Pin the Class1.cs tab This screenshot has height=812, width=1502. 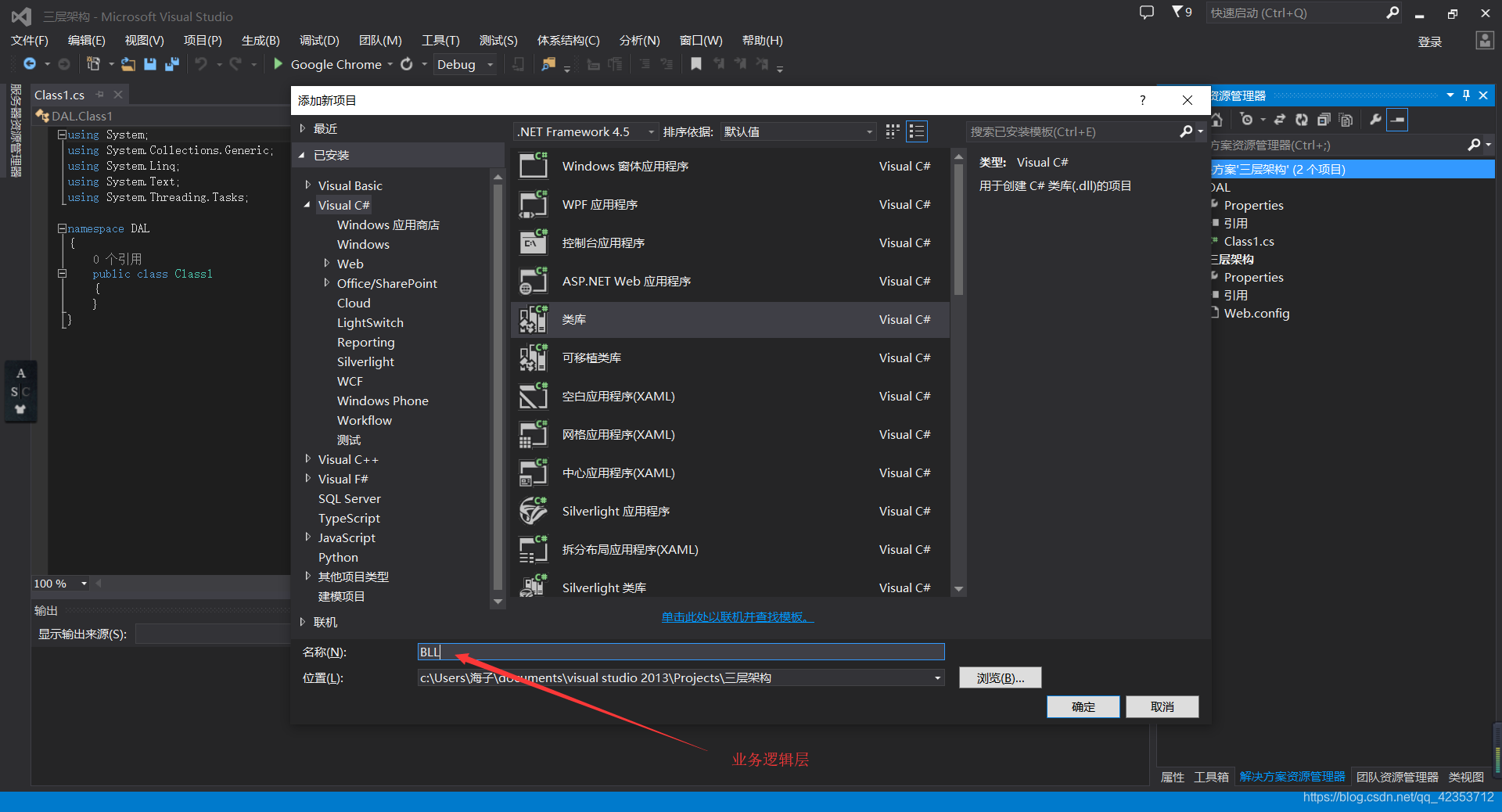(x=99, y=95)
